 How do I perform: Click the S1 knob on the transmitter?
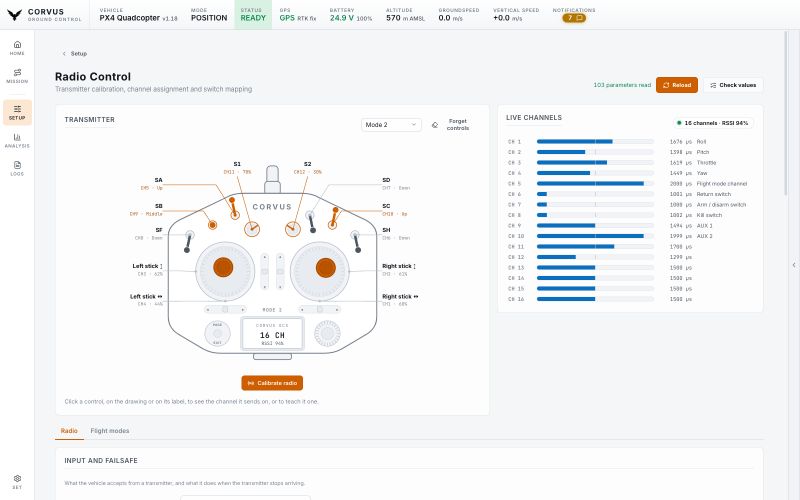(252, 229)
